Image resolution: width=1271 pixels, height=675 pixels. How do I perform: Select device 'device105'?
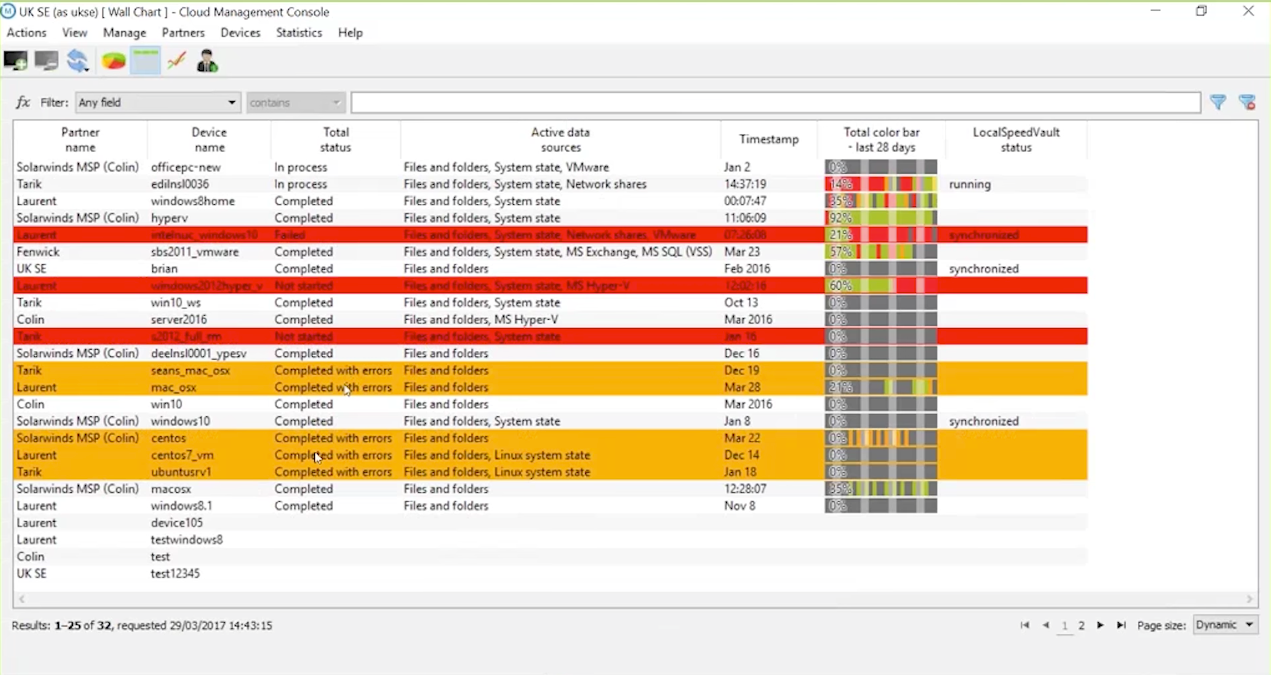pos(177,523)
